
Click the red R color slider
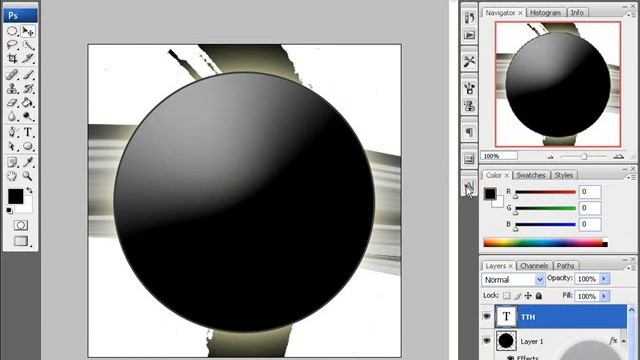[x=545, y=192]
